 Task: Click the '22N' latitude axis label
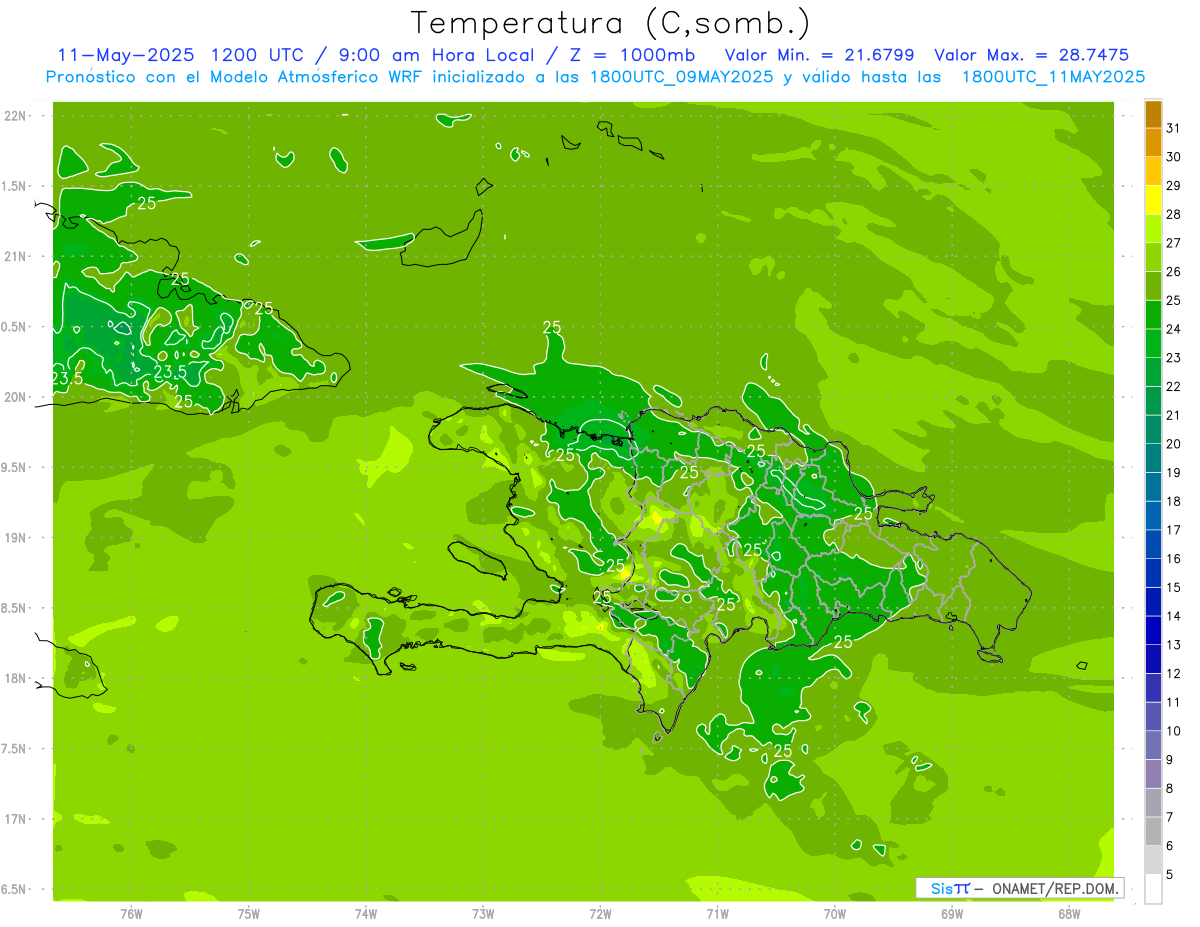point(17,116)
